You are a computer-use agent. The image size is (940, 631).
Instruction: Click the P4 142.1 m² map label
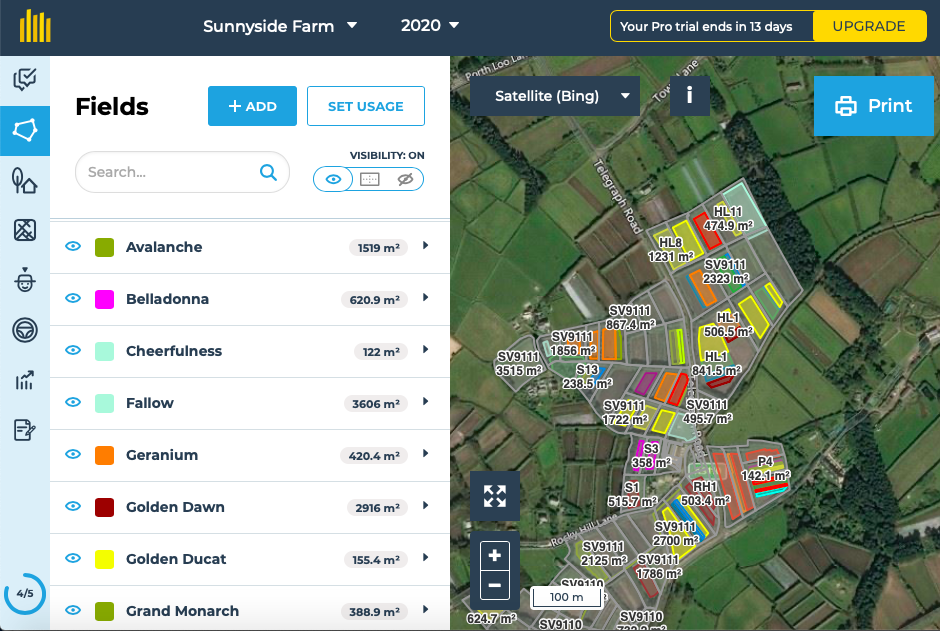click(766, 469)
